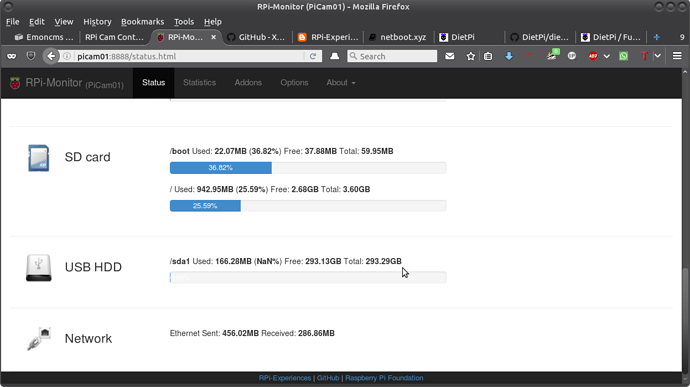
Task: Open the Tools menu
Action: tap(184, 22)
